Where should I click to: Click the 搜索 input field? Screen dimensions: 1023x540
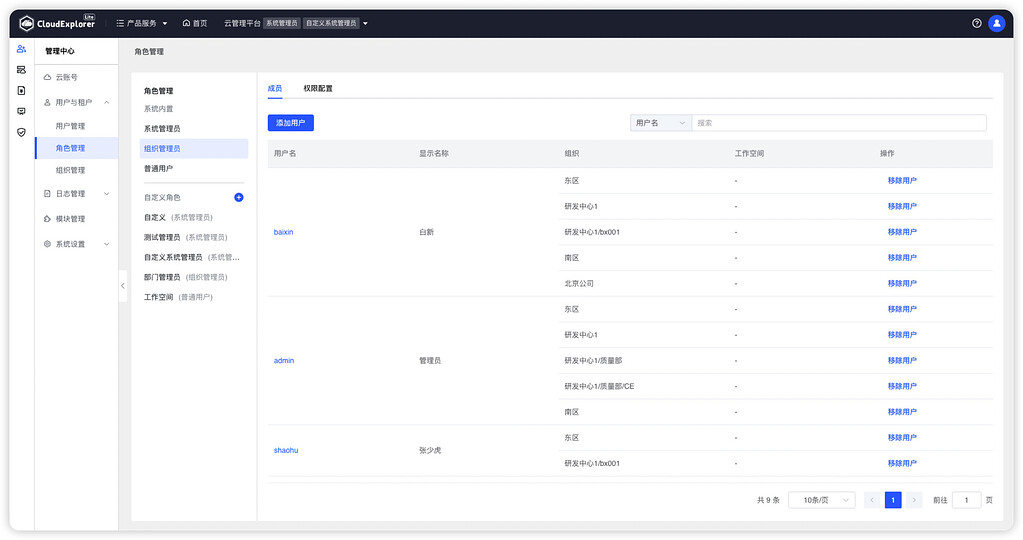pyautogui.click(x=838, y=123)
